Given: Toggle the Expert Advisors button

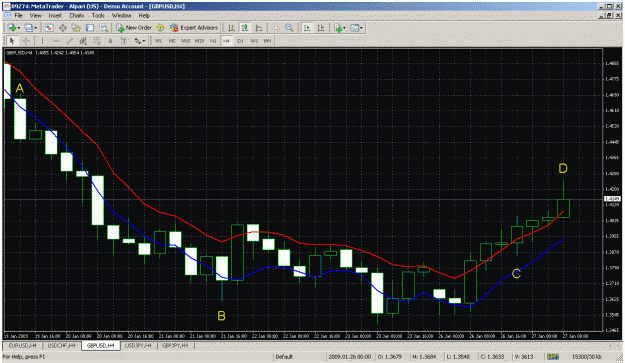Looking at the screenshot, I should click(x=194, y=27).
